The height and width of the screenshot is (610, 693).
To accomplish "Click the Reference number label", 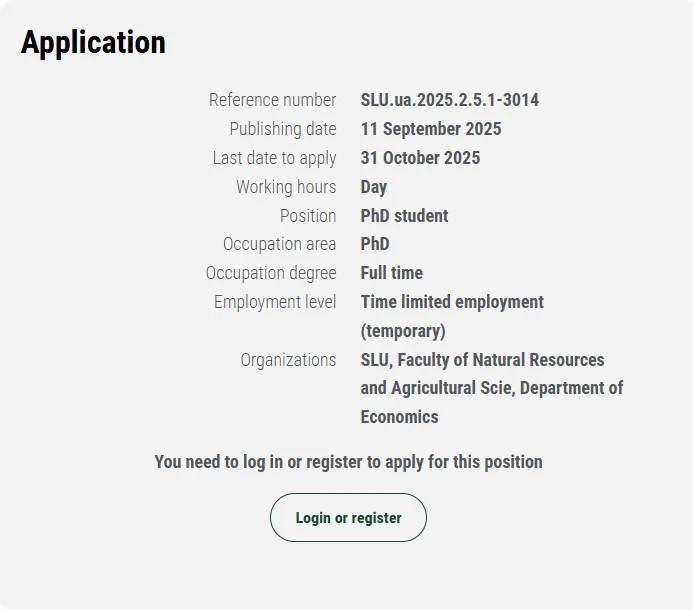I will (x=272, y=100).
